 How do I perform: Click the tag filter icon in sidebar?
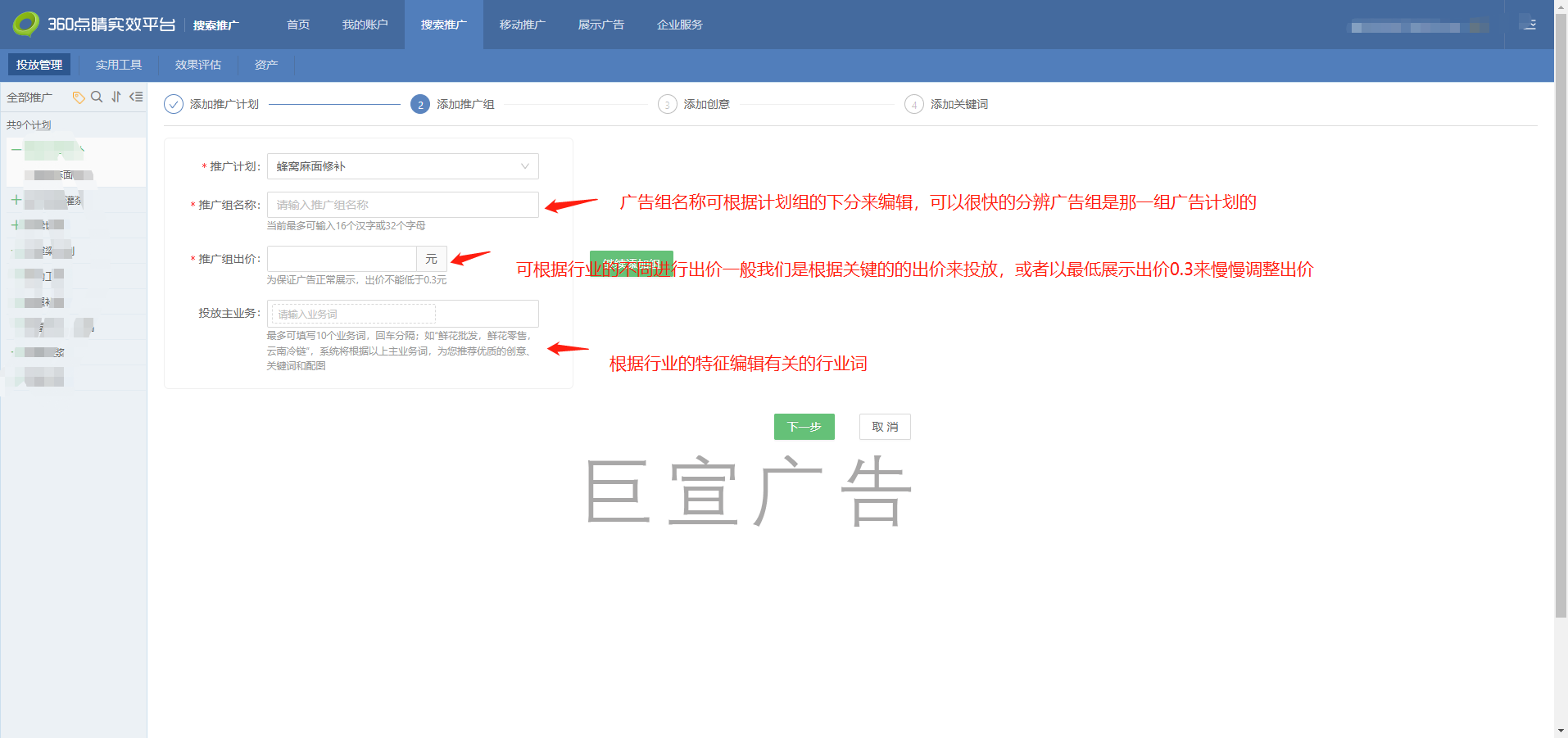click(79, 97)
